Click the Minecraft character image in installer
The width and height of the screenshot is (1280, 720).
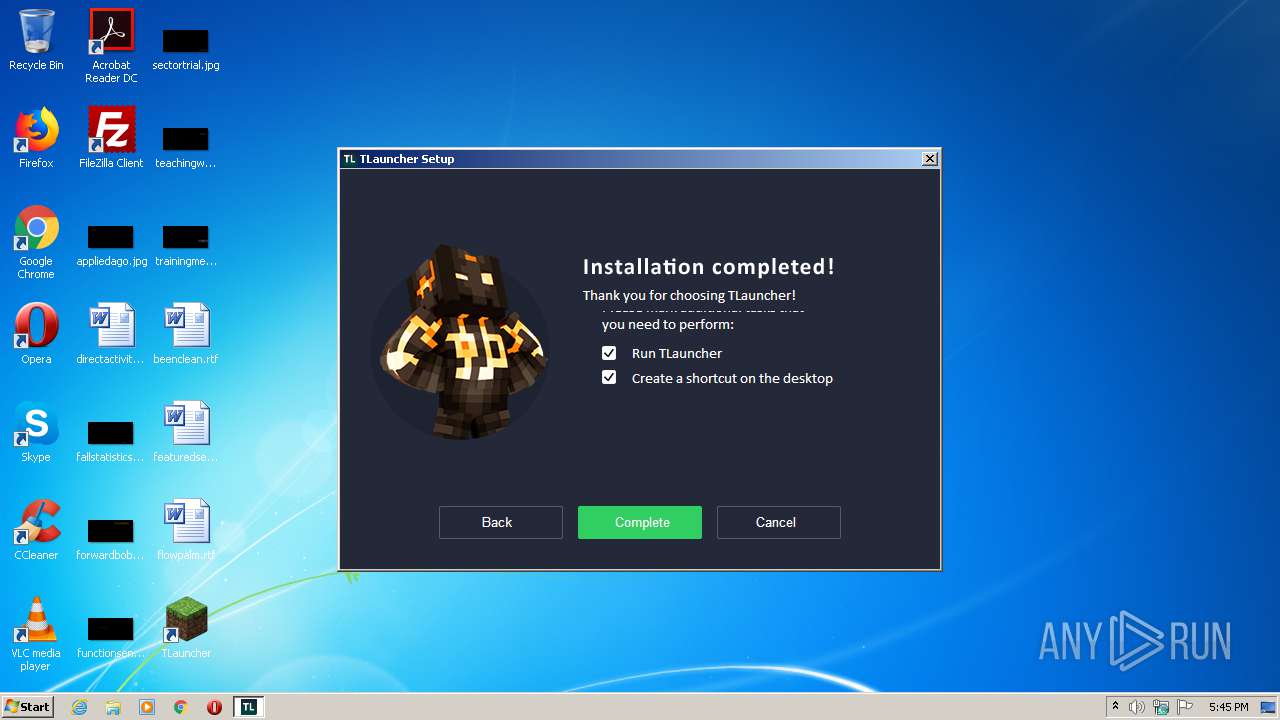pos(461,342)
